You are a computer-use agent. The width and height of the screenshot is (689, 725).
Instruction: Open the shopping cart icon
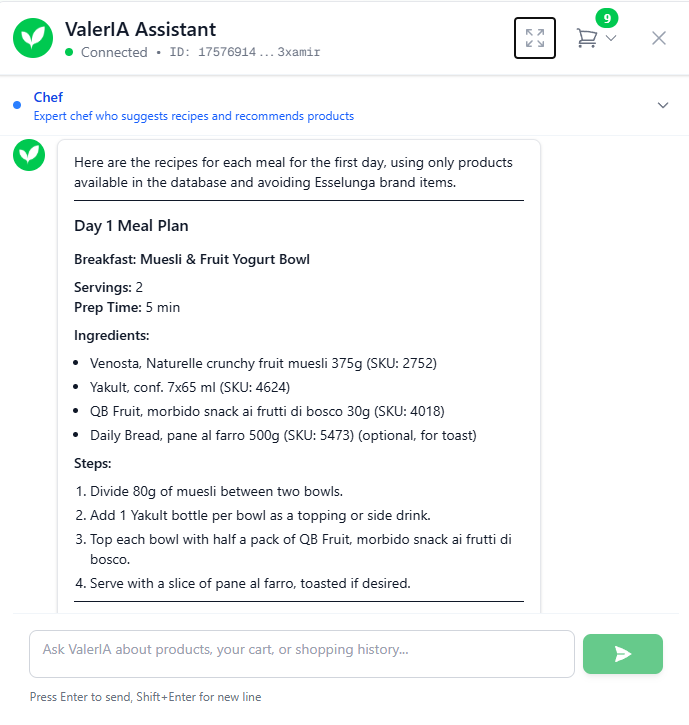(x=587, y=38)
